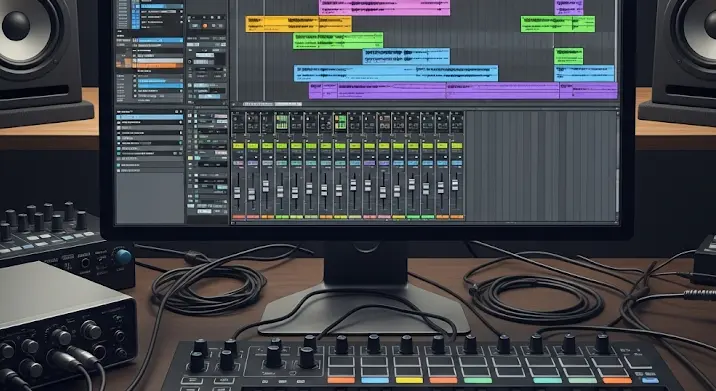The image size is (716, 391).
Task: Open the green EQ thumbnail on fourth mixer channel
Action: pos(282,122)
